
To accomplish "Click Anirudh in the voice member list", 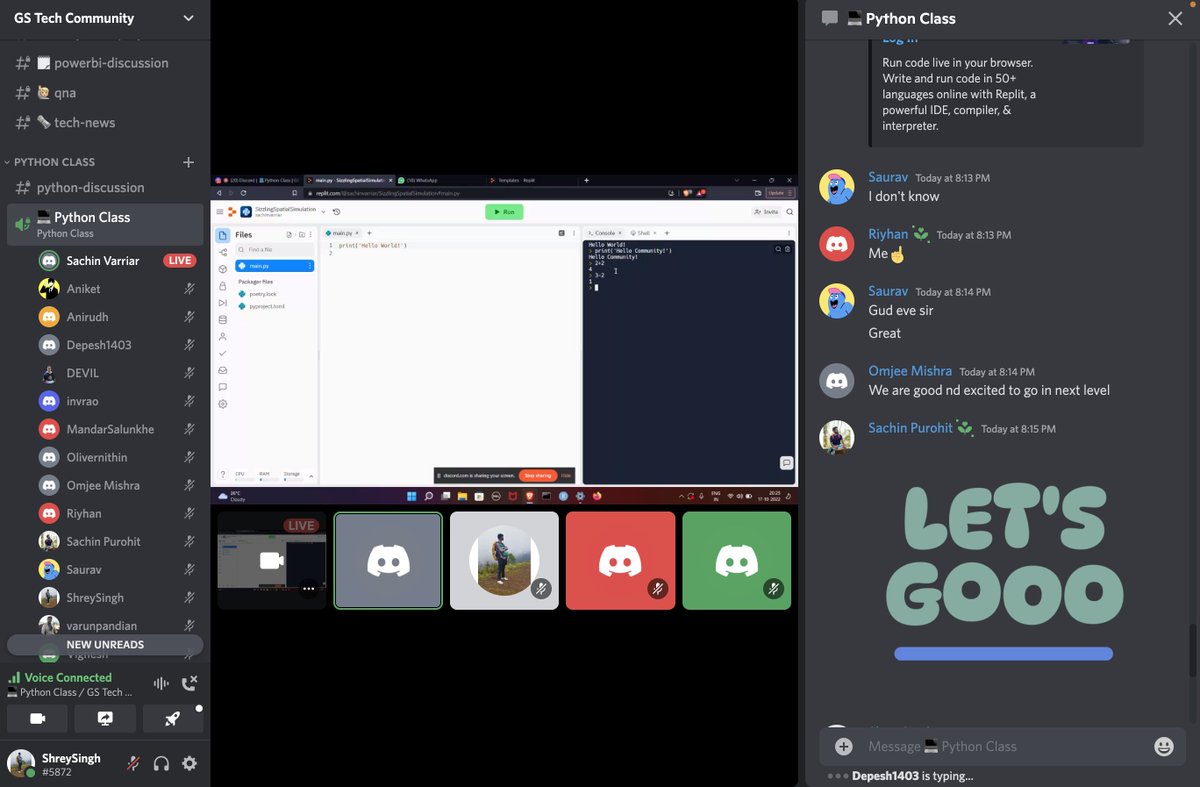I will (x=115, y=317).
